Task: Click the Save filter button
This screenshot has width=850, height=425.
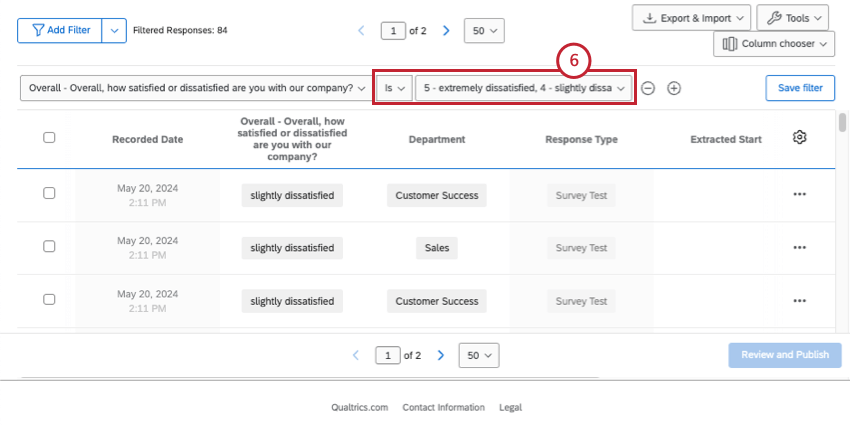Action: tap(800, 88)
